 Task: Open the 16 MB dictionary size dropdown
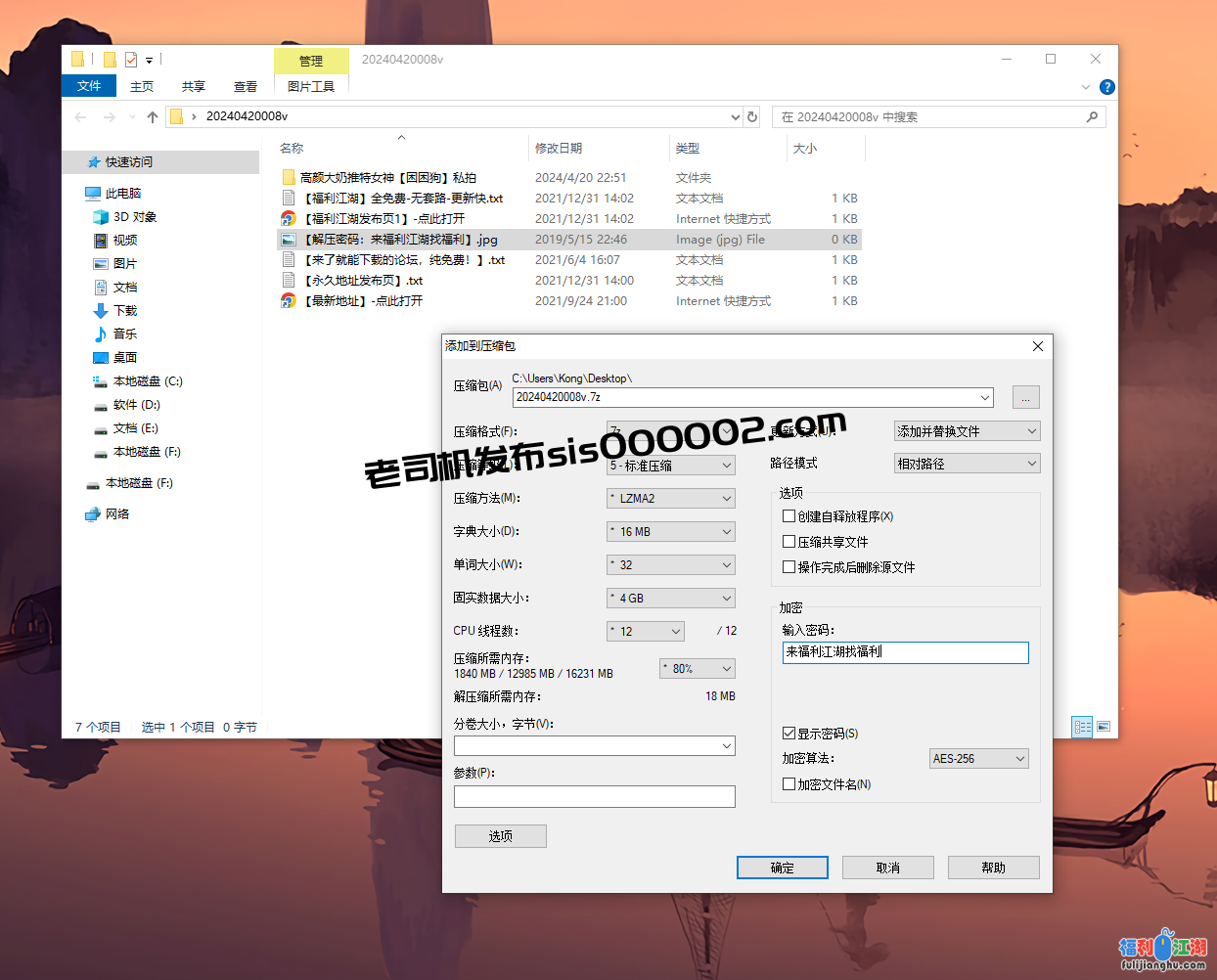tap(671, 532)
